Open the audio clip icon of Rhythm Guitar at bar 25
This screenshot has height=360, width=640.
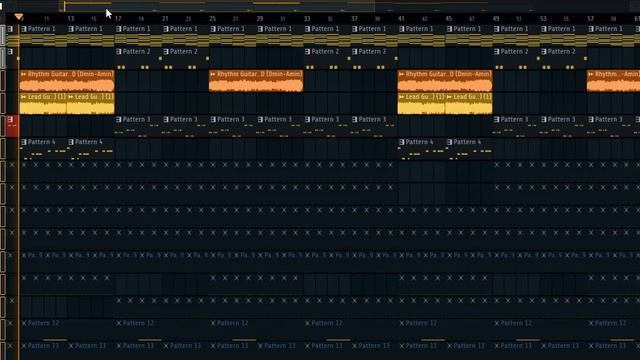(x=212, y=74)
